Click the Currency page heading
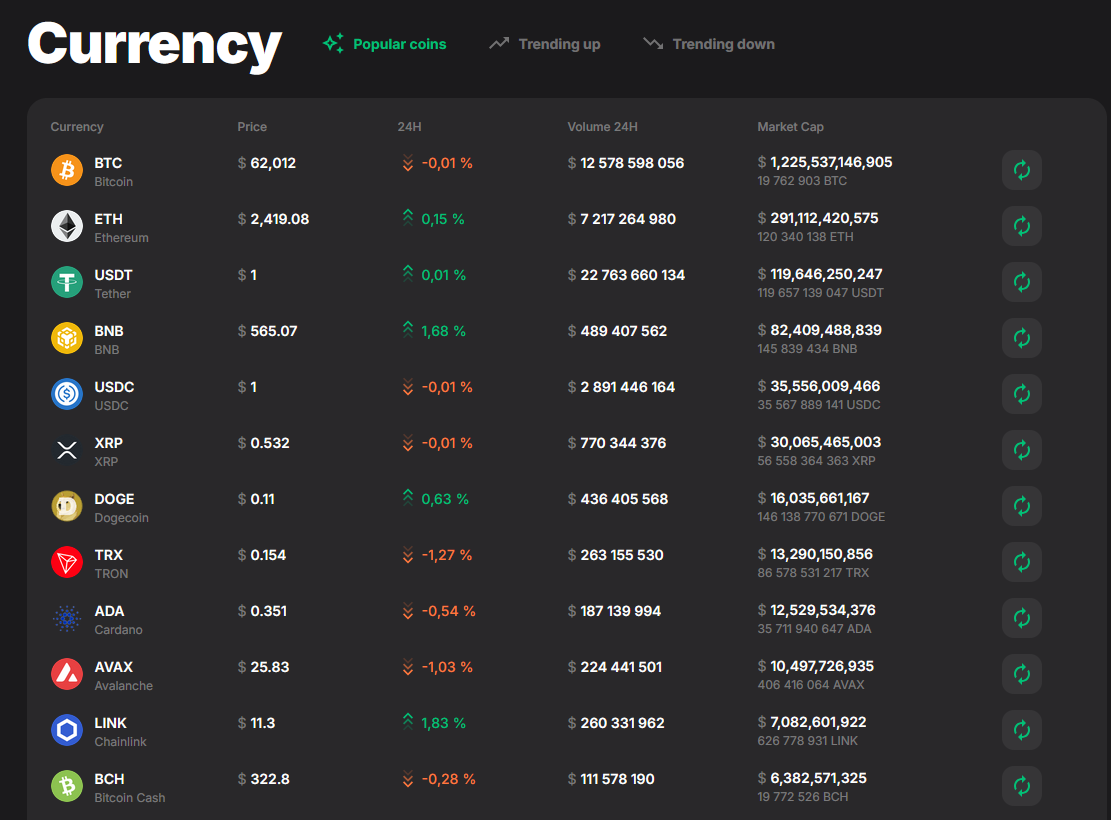1111x820 pixels. coord(154,45)
